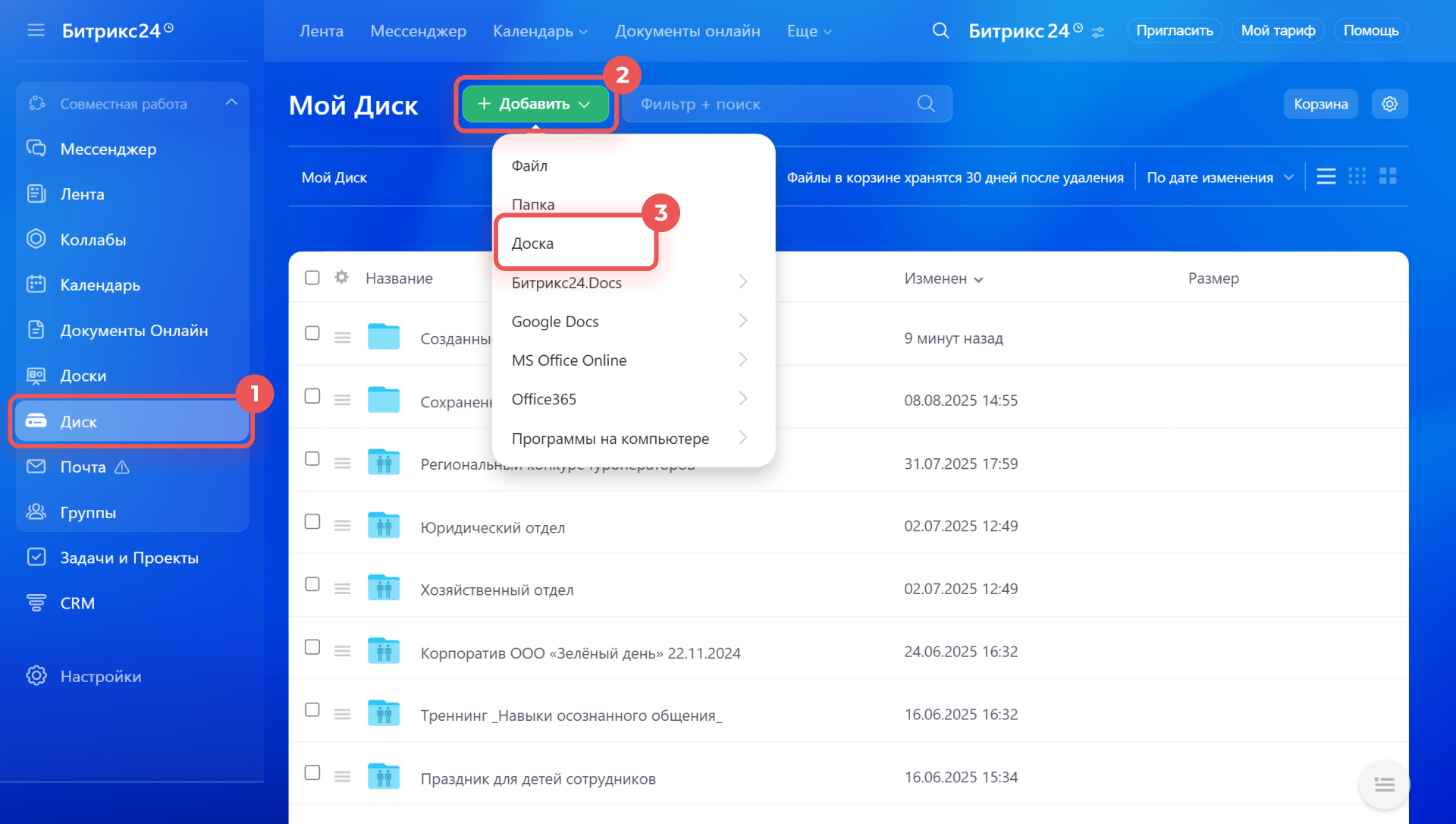
Task: Click the Пригласить button
Action: click(1174, 30)
